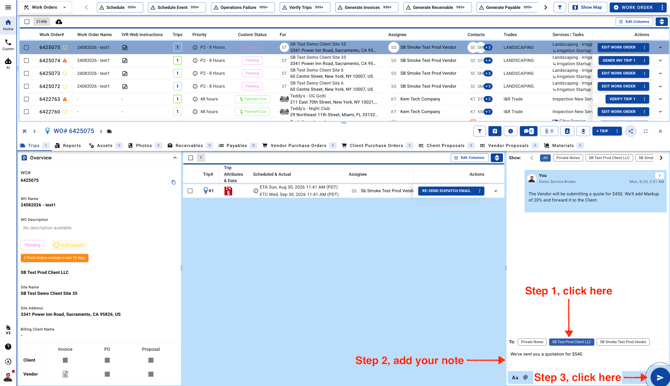Viewport: 670px width, 386px height.
Task: Expand the row chevron for work order 6422763
Action: pyautogui.click(x=660, y=99)
